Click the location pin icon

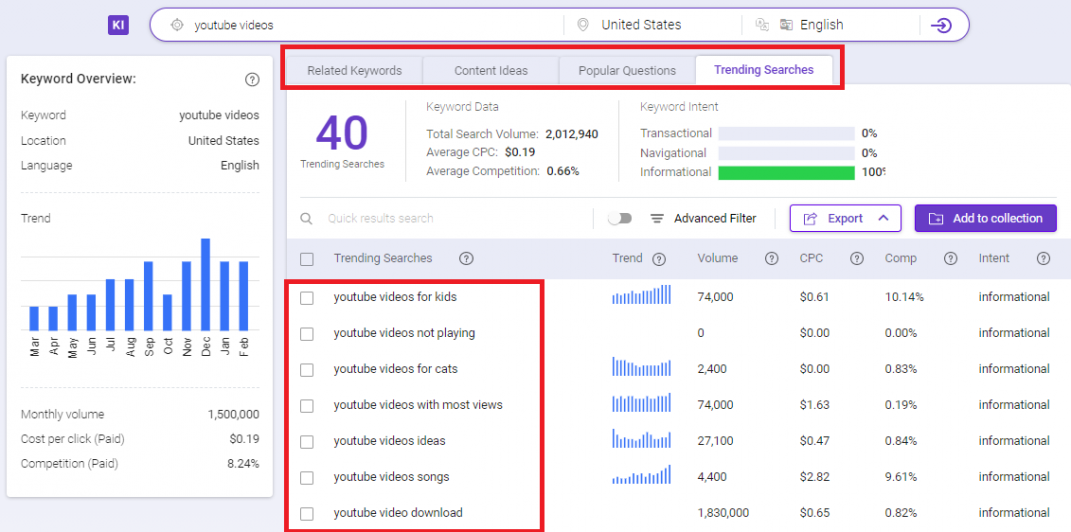click(583, 25)
